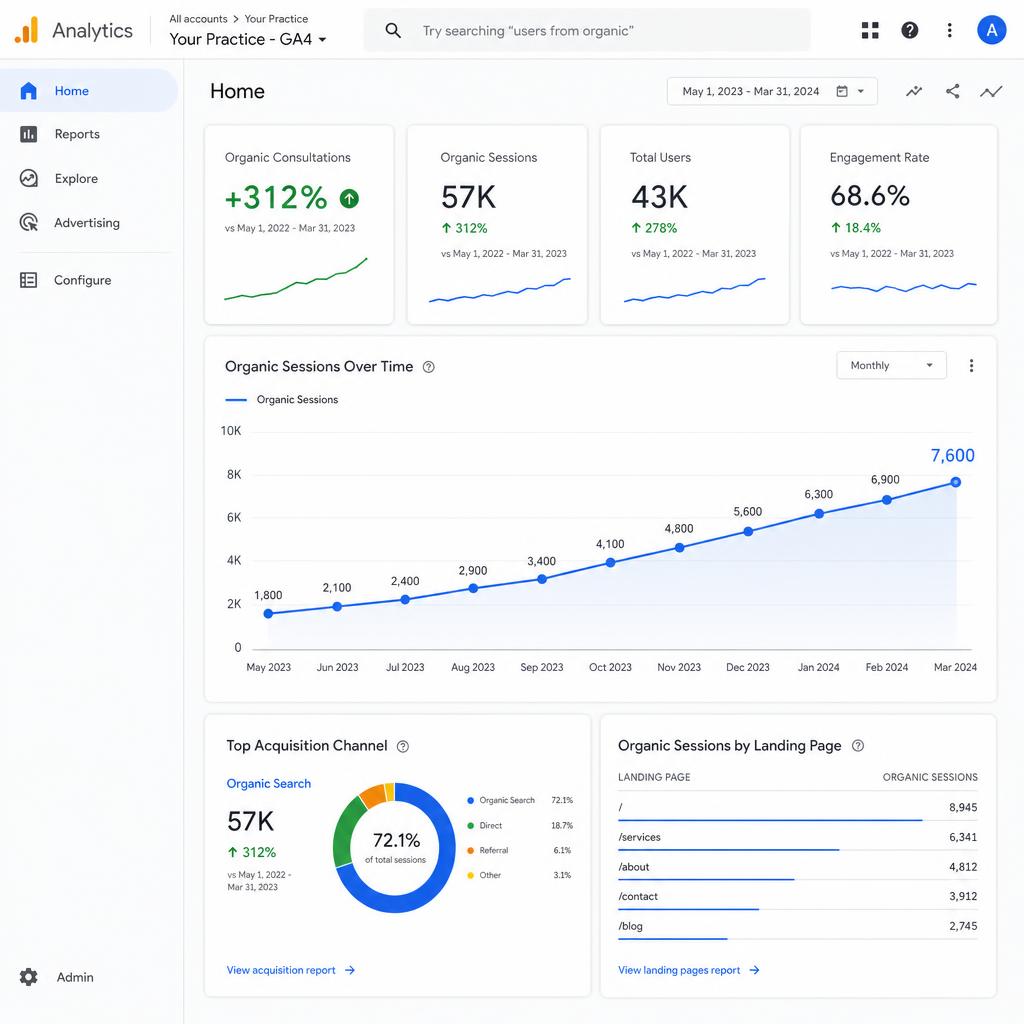The image size is (1024, 1024).
Task: Open the insights trend line icon
Action: (991, 91)
